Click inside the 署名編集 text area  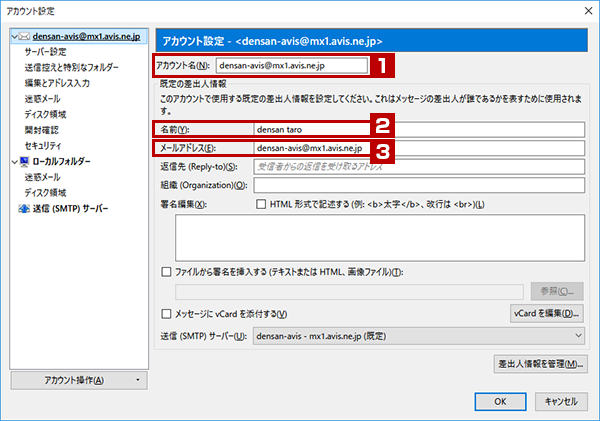(x=380, y=238)
